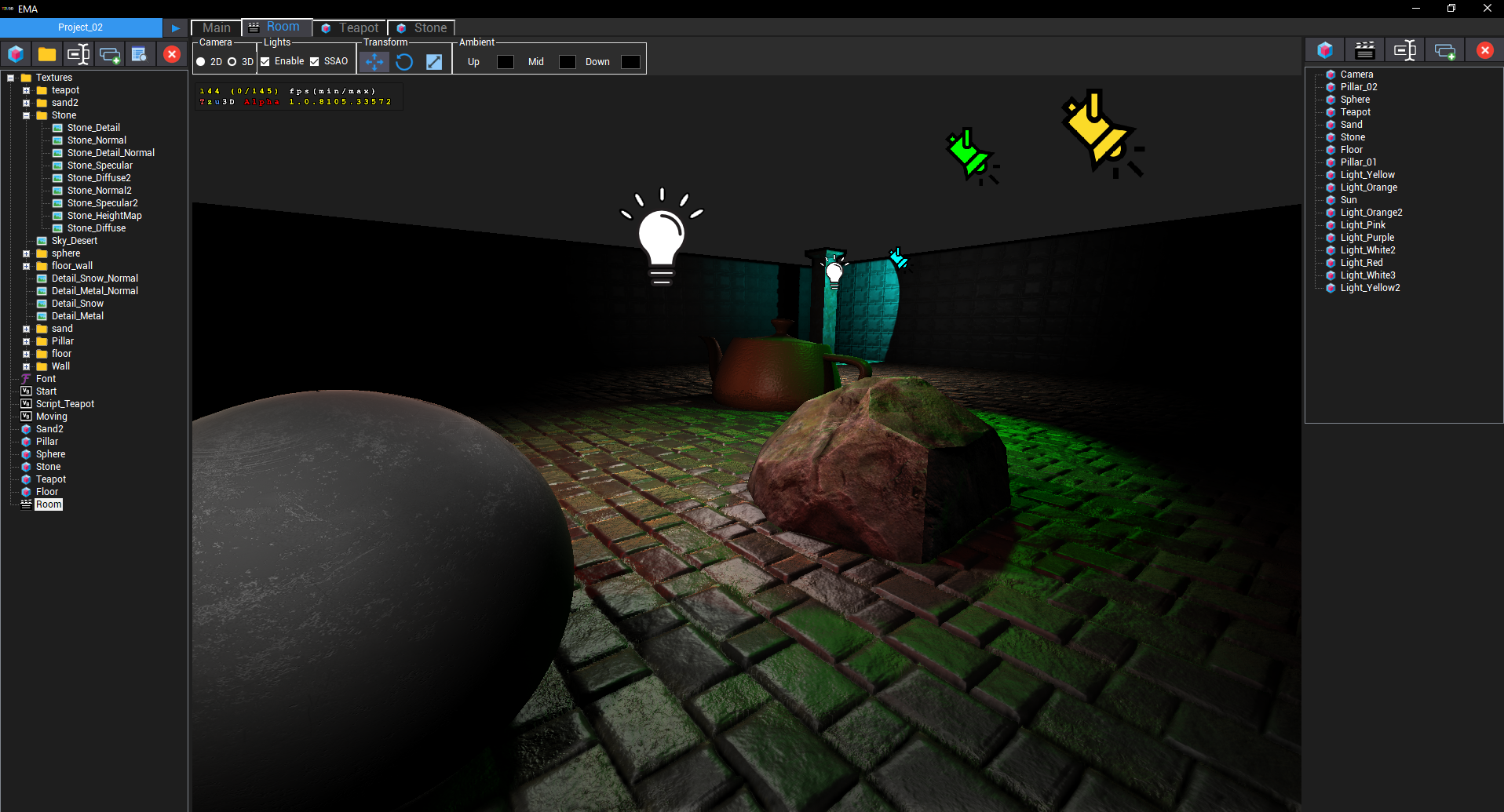Switch camera to 2D mode
This screenshot has height=812, width=1504.
click(201, 62)
